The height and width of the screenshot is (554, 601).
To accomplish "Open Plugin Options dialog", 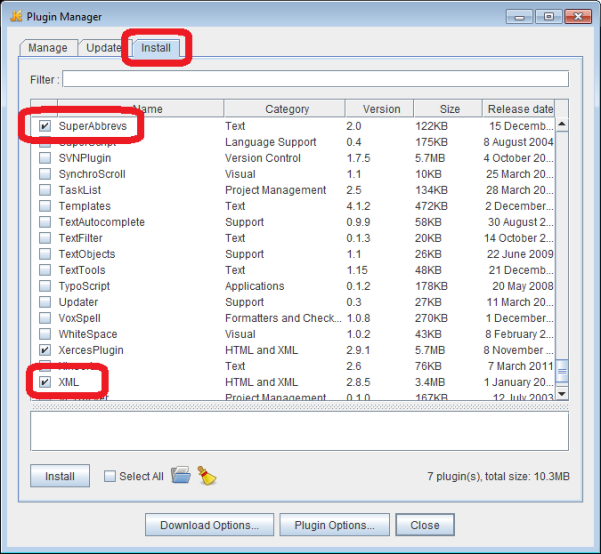I will [x=334, y=525].
